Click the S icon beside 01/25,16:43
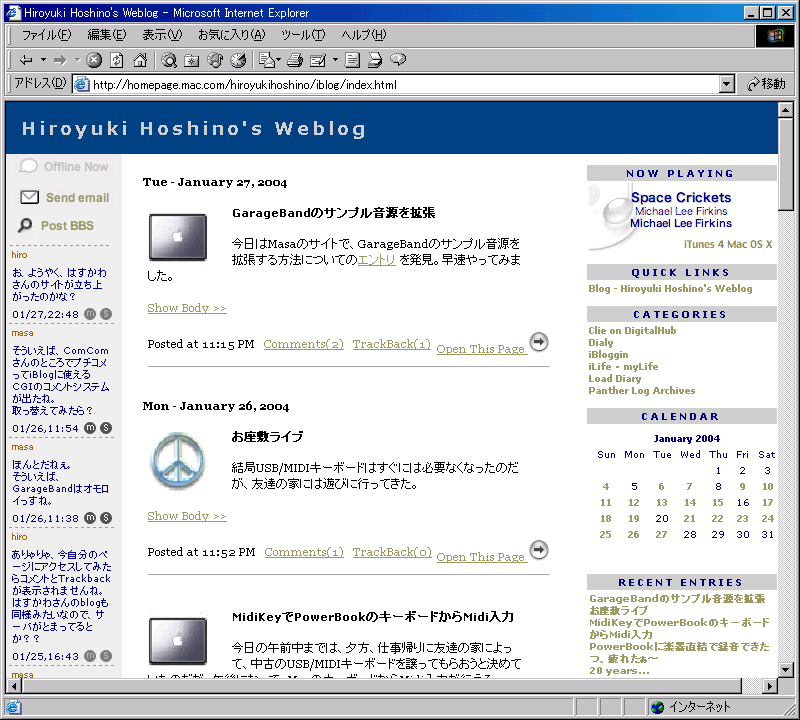Image resolution: width=800 pixels, height=720 pixels. tap(106, 656)
